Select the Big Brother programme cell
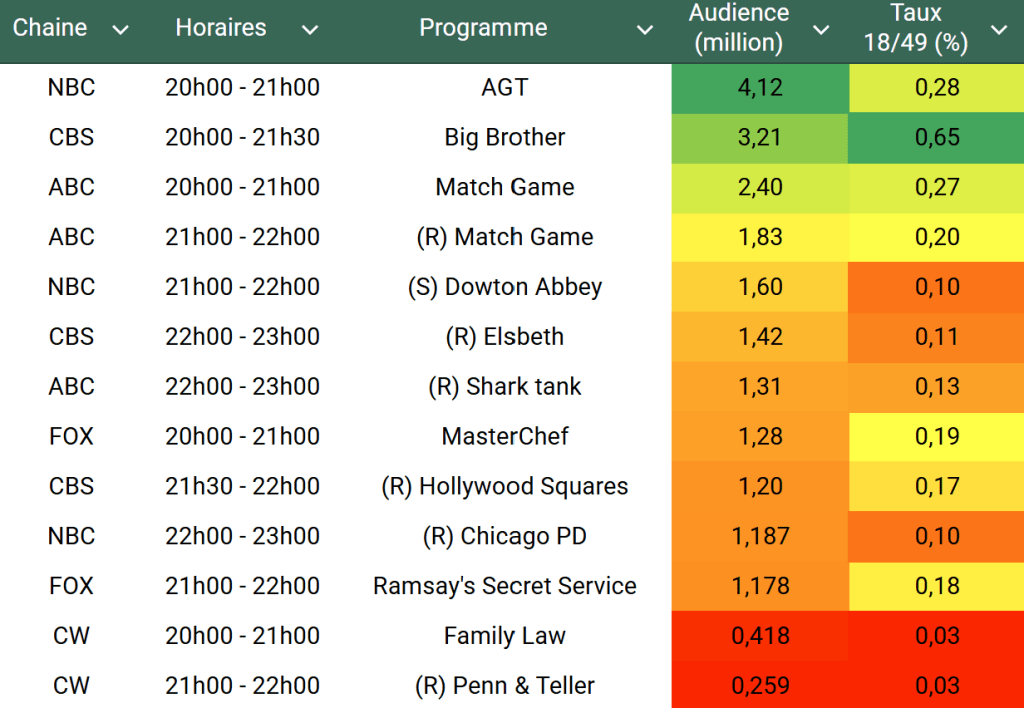1024x708 pixels. tap(505, 137)
